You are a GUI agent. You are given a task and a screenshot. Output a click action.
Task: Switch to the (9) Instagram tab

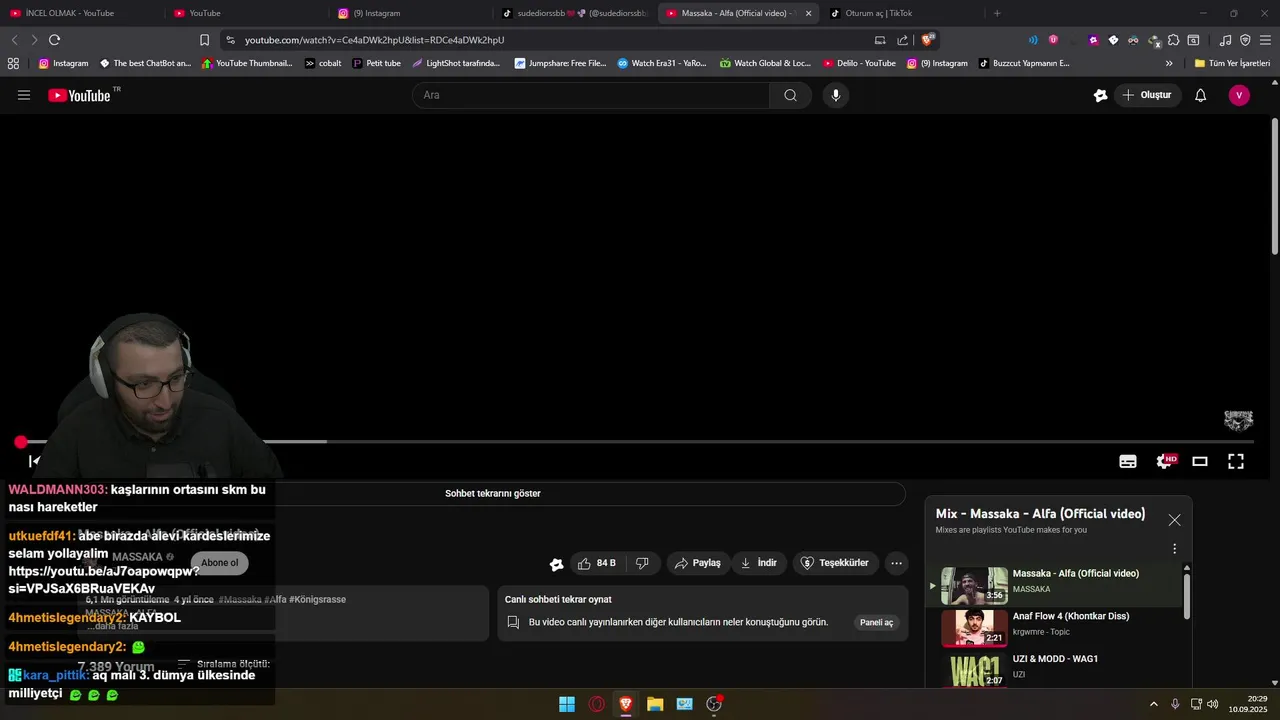point(408,13)
